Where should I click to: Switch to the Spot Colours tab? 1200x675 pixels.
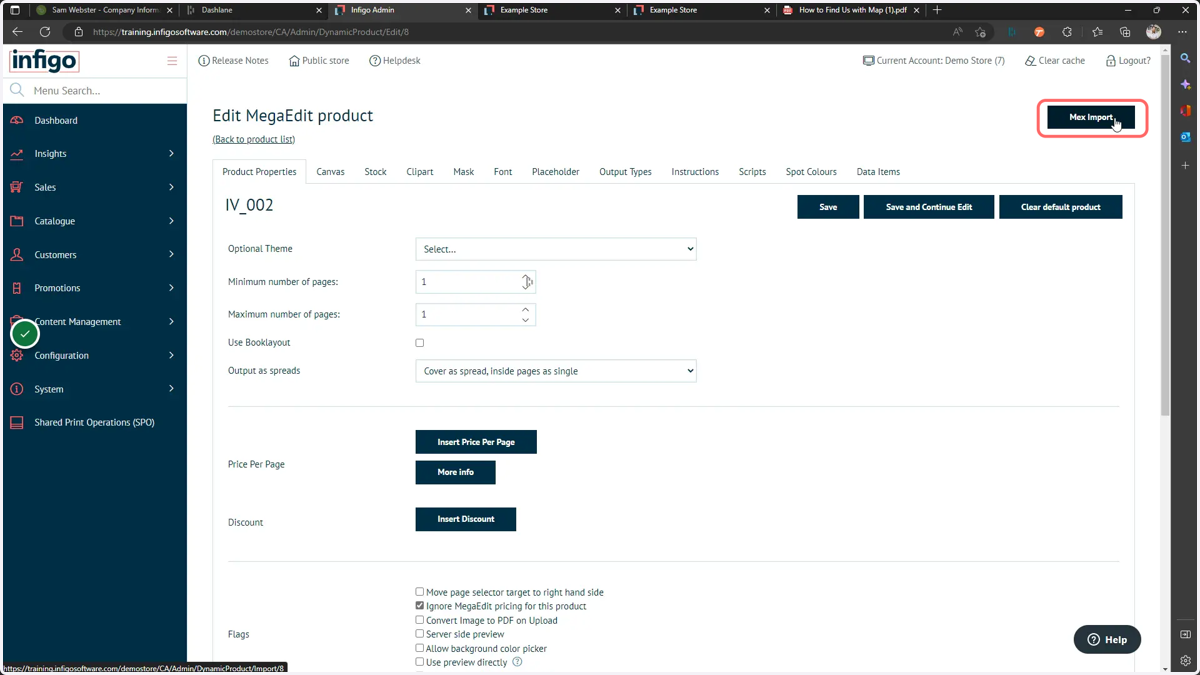pyautogui.click(x=811, y=172)
